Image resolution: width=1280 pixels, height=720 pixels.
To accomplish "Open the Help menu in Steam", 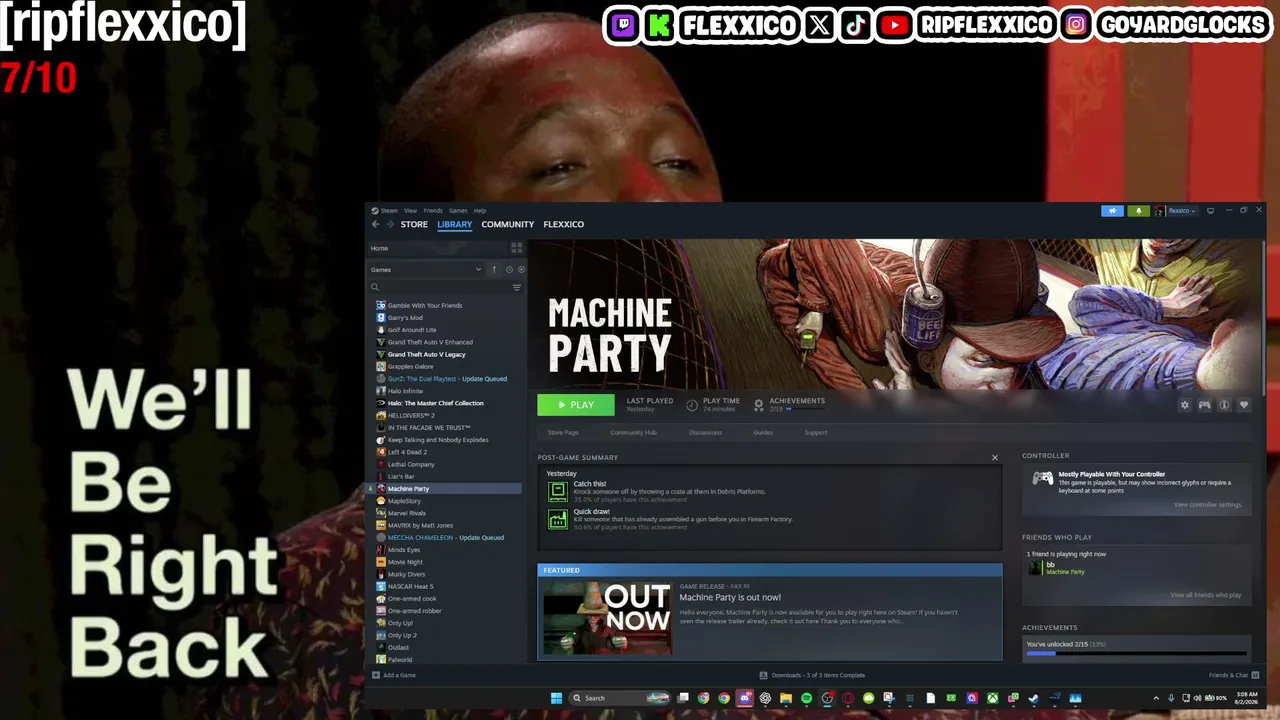I will 480,211.
